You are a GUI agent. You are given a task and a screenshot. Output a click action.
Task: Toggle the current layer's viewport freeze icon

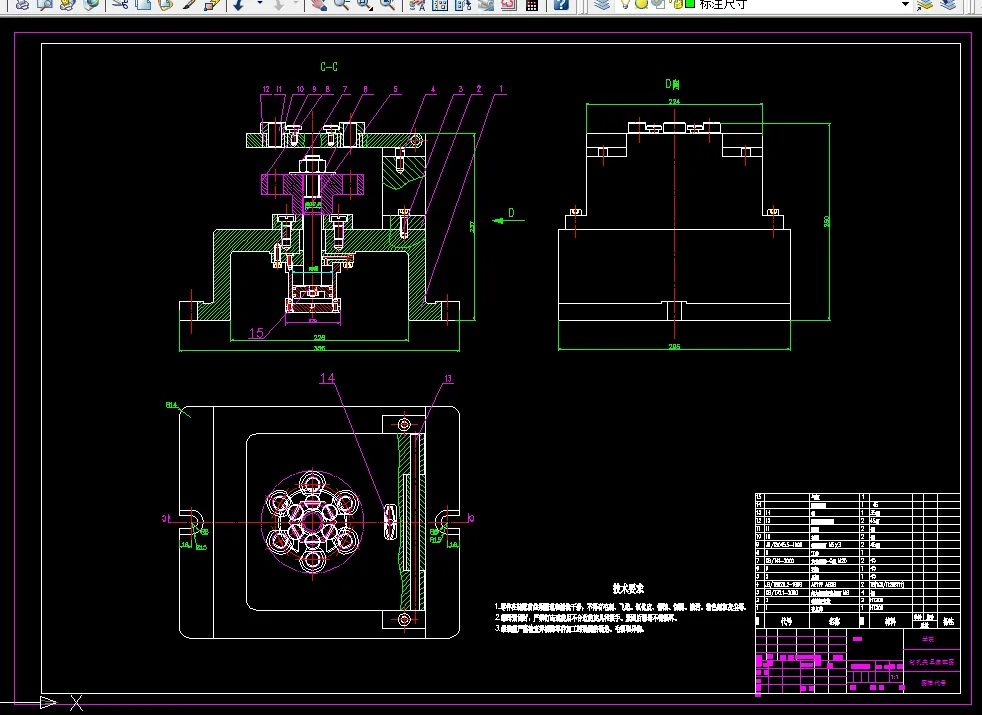coord(658,4)
